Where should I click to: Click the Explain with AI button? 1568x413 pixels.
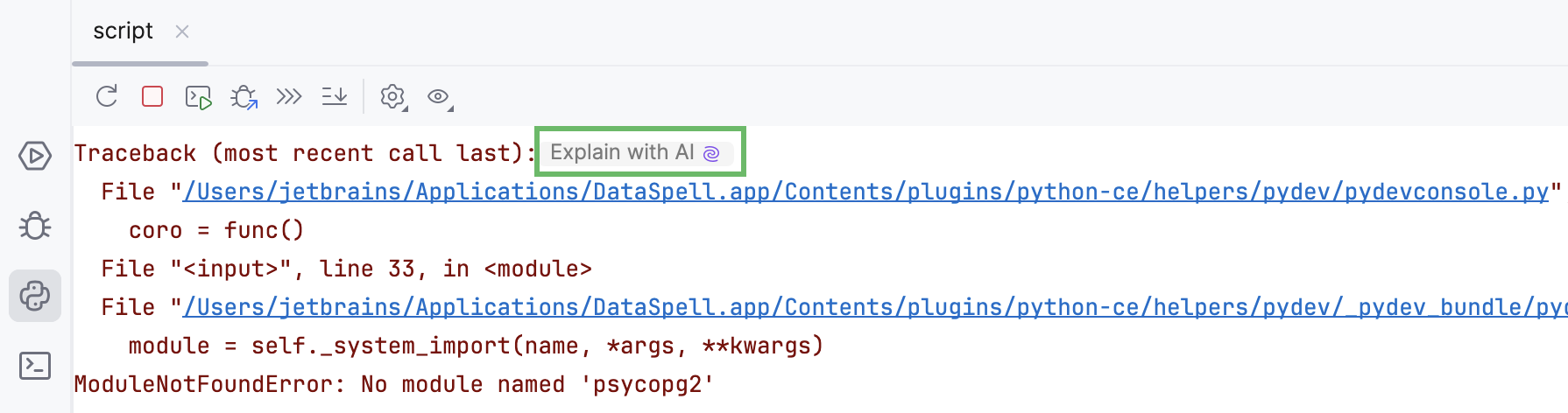(x=634, y=153)
